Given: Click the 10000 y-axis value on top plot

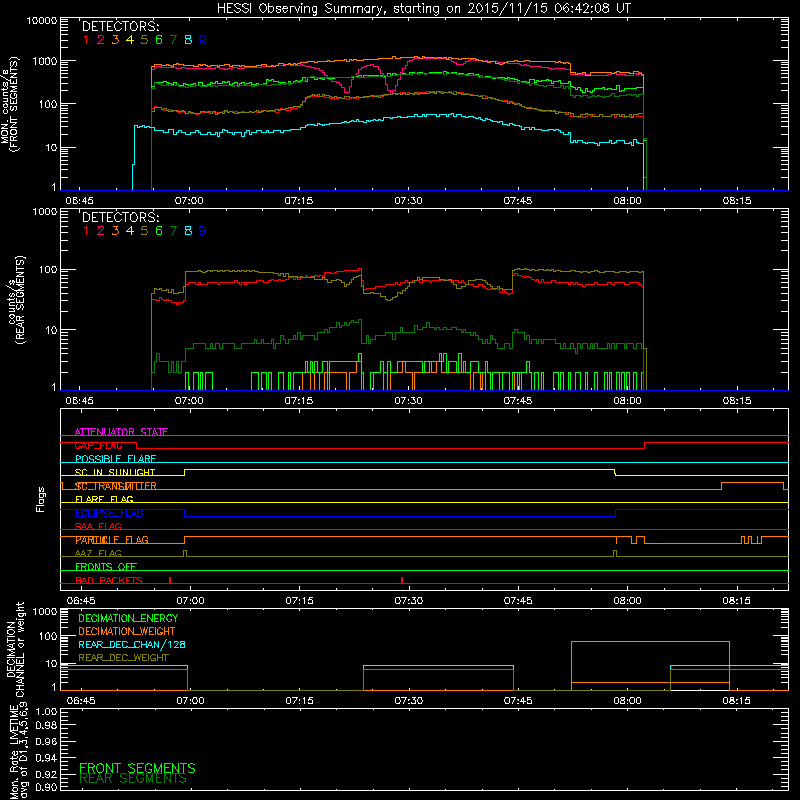Looking at the screenshot, I should pos(42,21).
